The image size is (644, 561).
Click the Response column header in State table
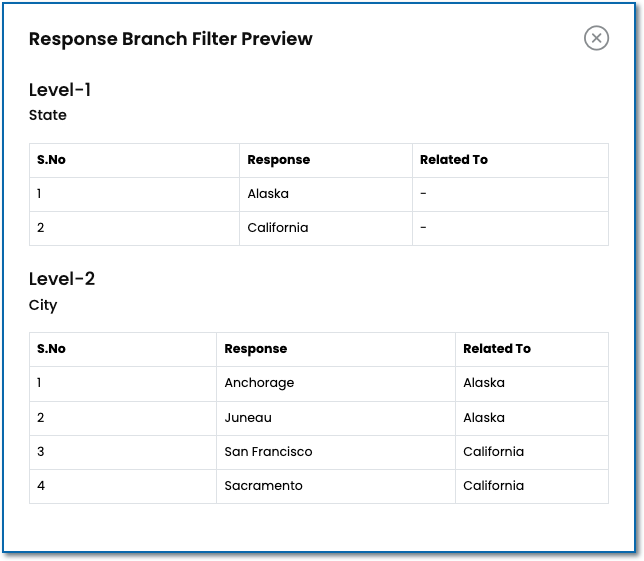(278, 160)
